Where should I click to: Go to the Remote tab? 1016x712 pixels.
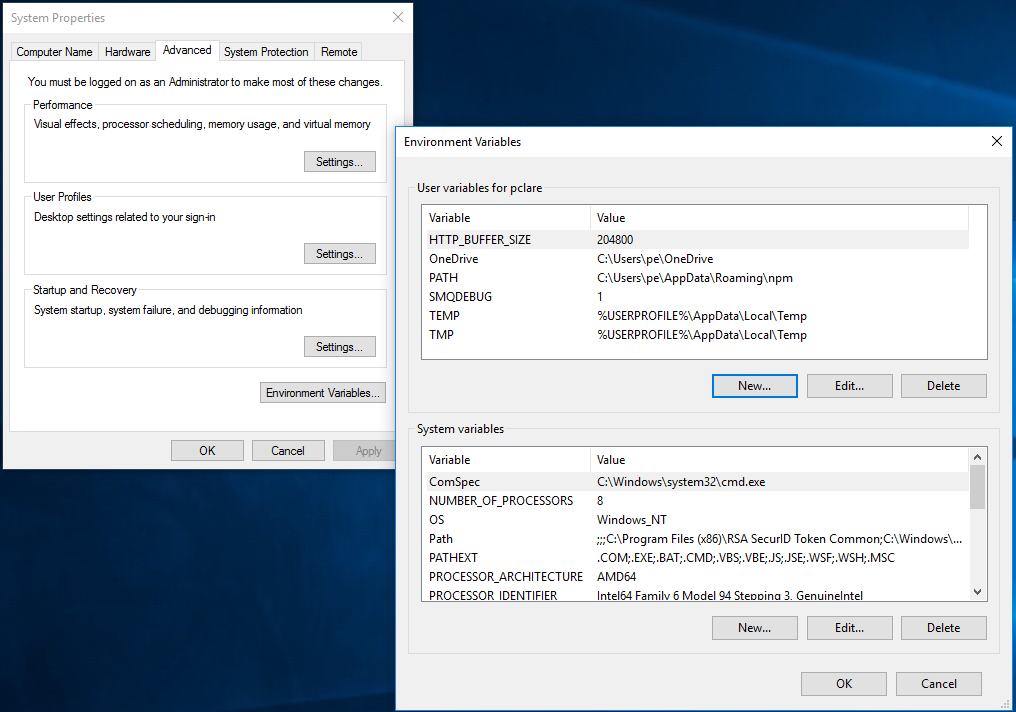[339, 52]
